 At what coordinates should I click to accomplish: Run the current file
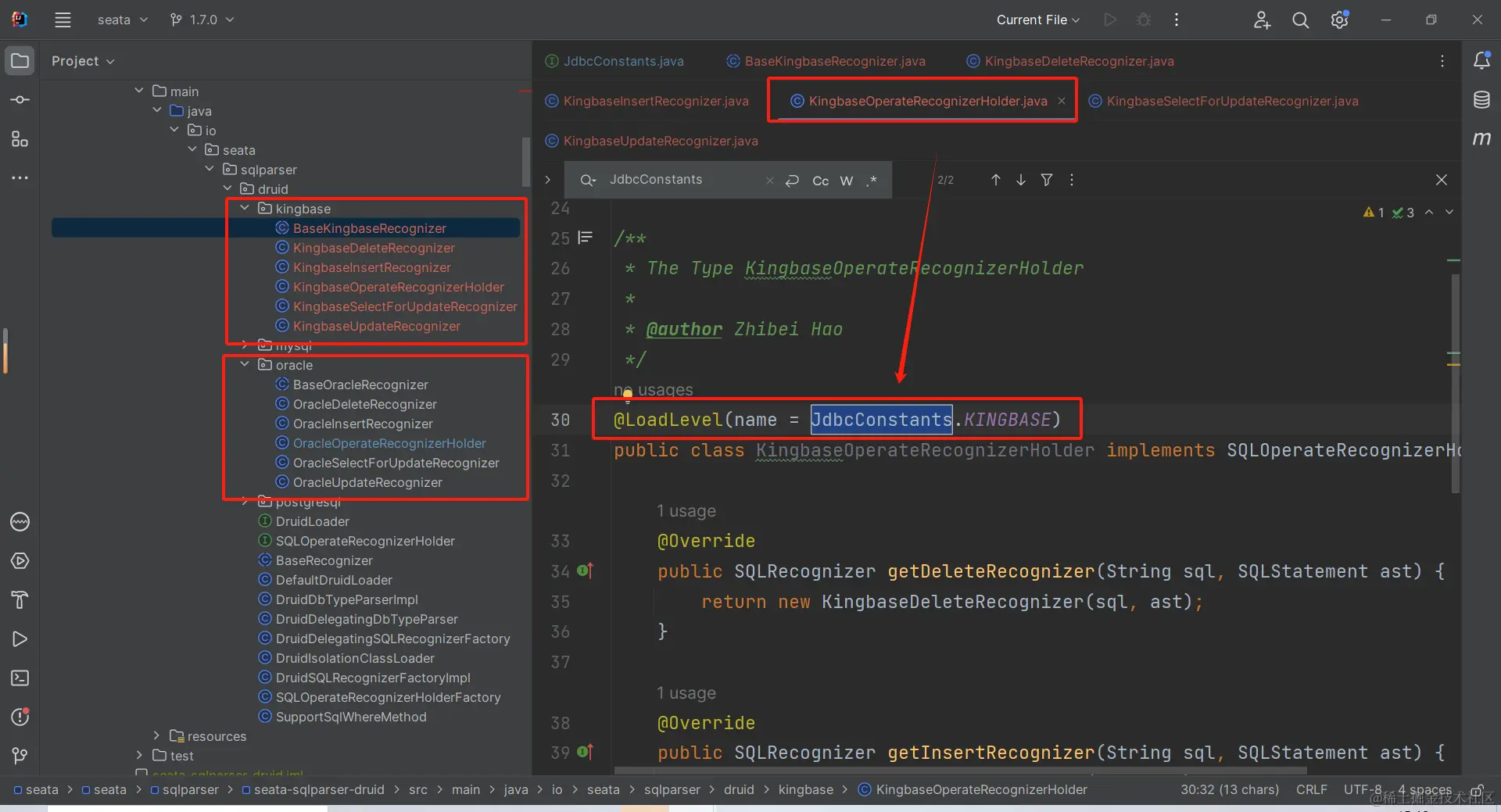pos(1110,20)
